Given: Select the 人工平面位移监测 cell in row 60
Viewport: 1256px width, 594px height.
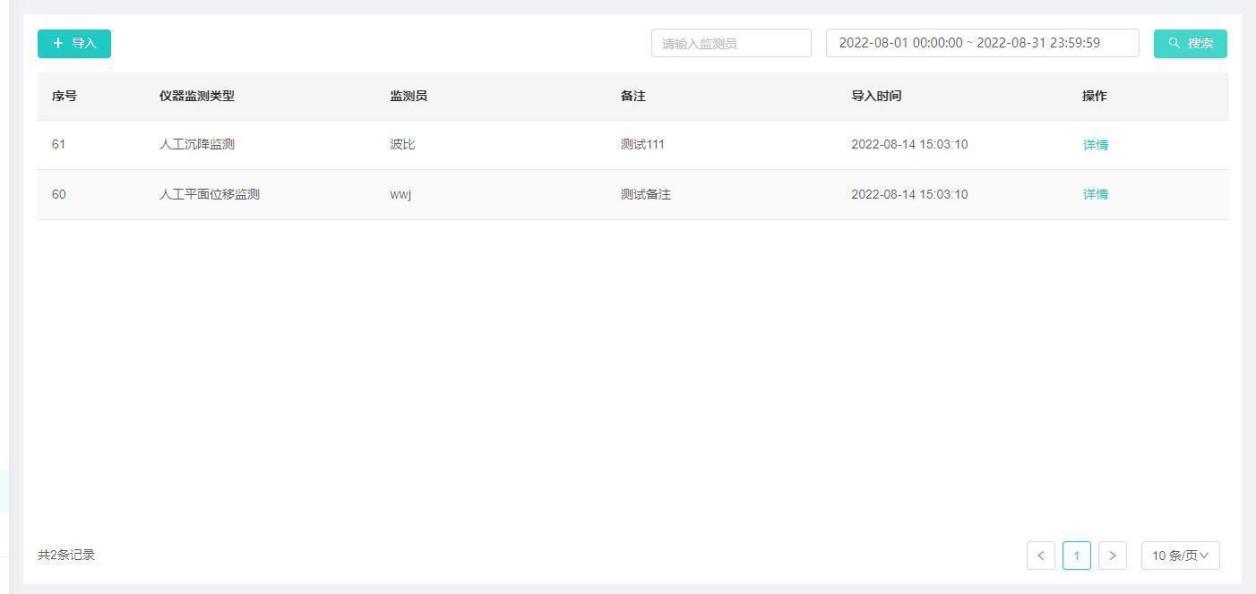Looking at the screenshot, I should pos(203,194).
